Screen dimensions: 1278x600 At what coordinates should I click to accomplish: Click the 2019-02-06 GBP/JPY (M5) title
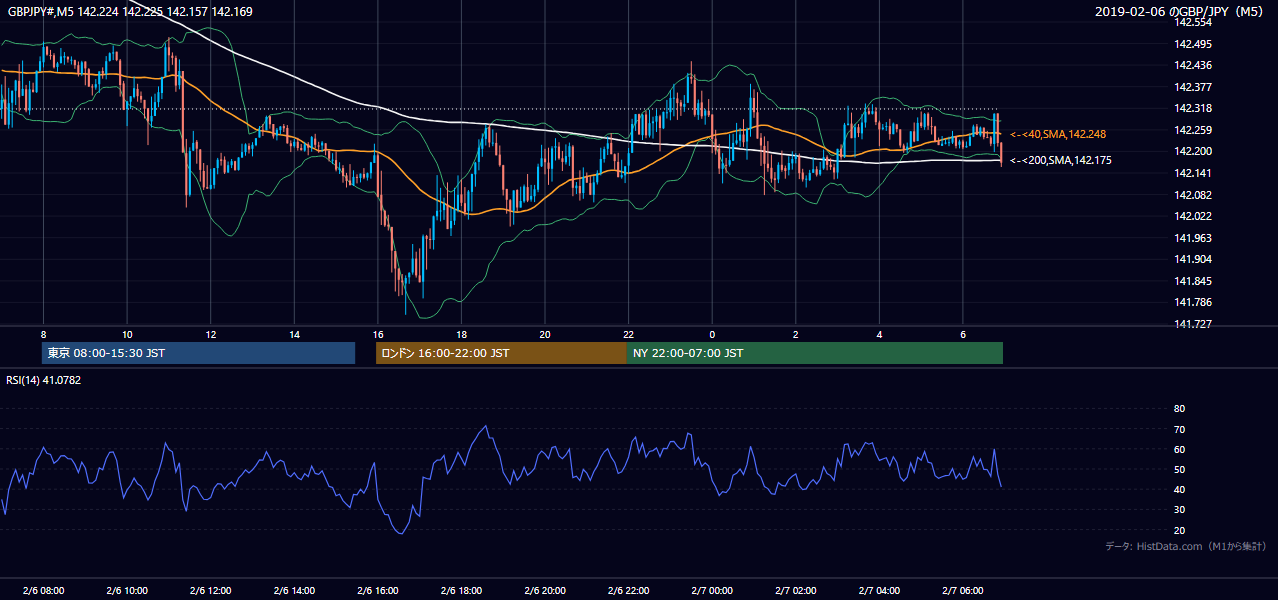[x=1181, y=11]
